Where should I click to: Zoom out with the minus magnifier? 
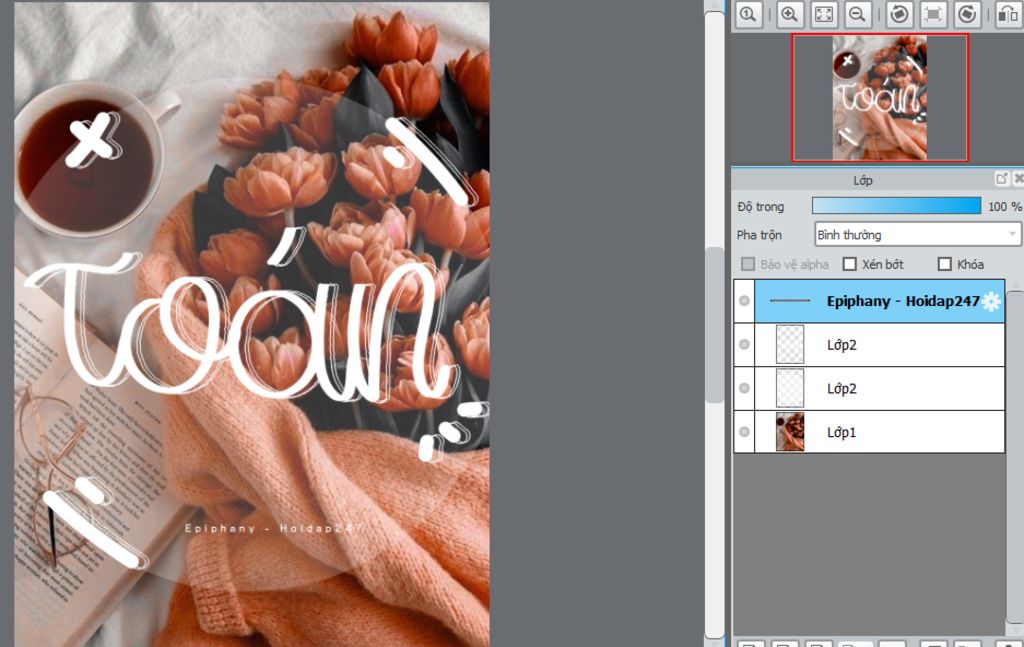click(x=857, y=14)
